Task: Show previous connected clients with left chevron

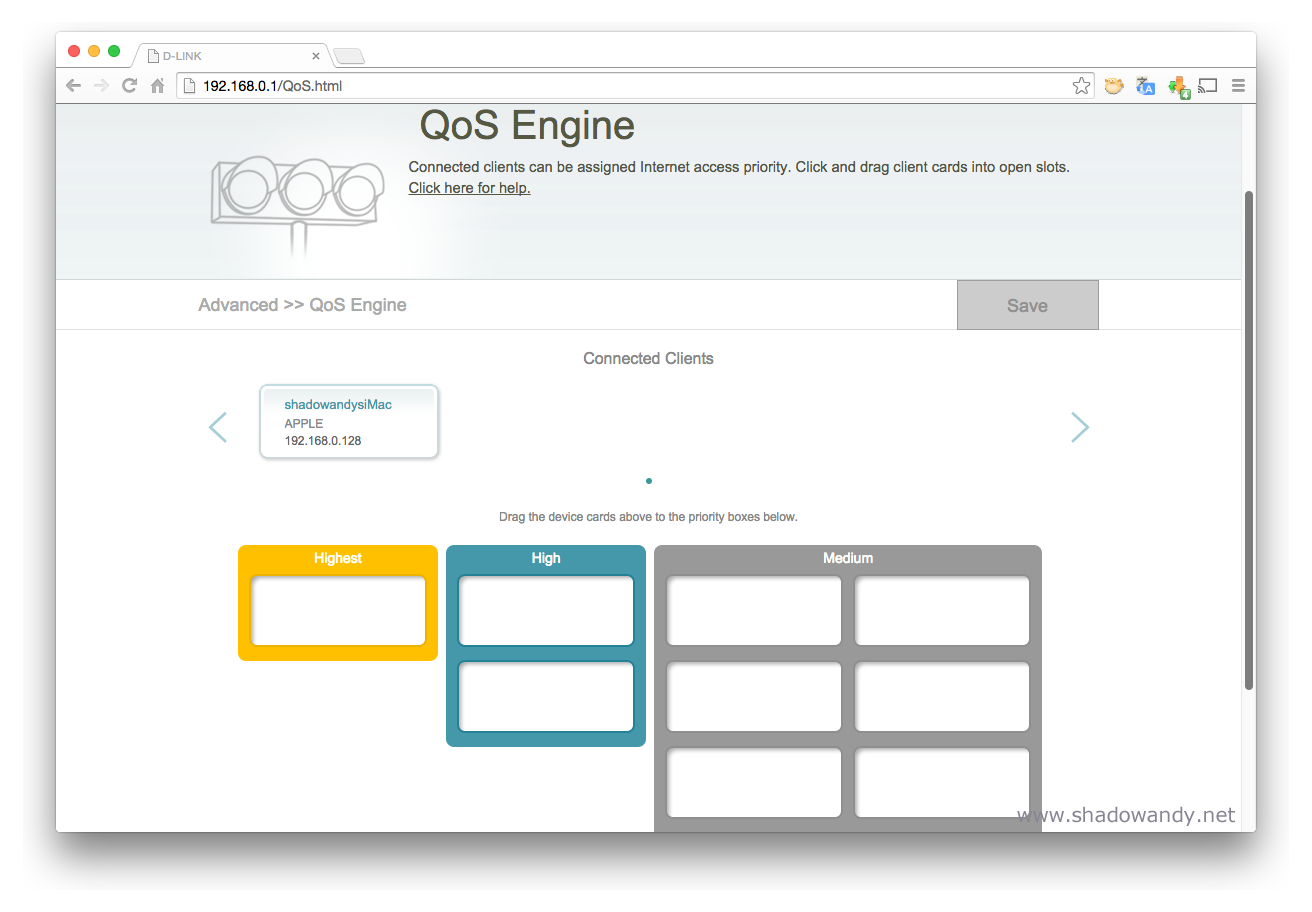Action: pyautogui.click(x=218, y=427)
